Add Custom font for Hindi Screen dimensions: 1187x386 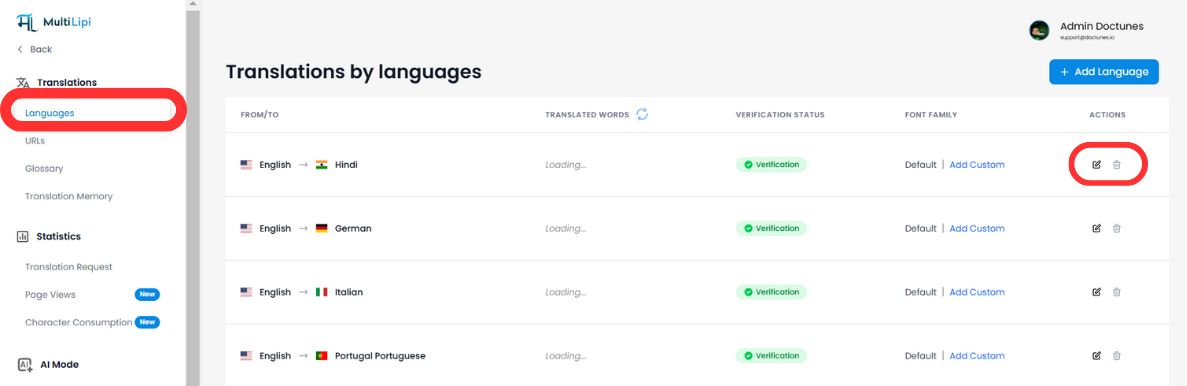coord(977,165)
